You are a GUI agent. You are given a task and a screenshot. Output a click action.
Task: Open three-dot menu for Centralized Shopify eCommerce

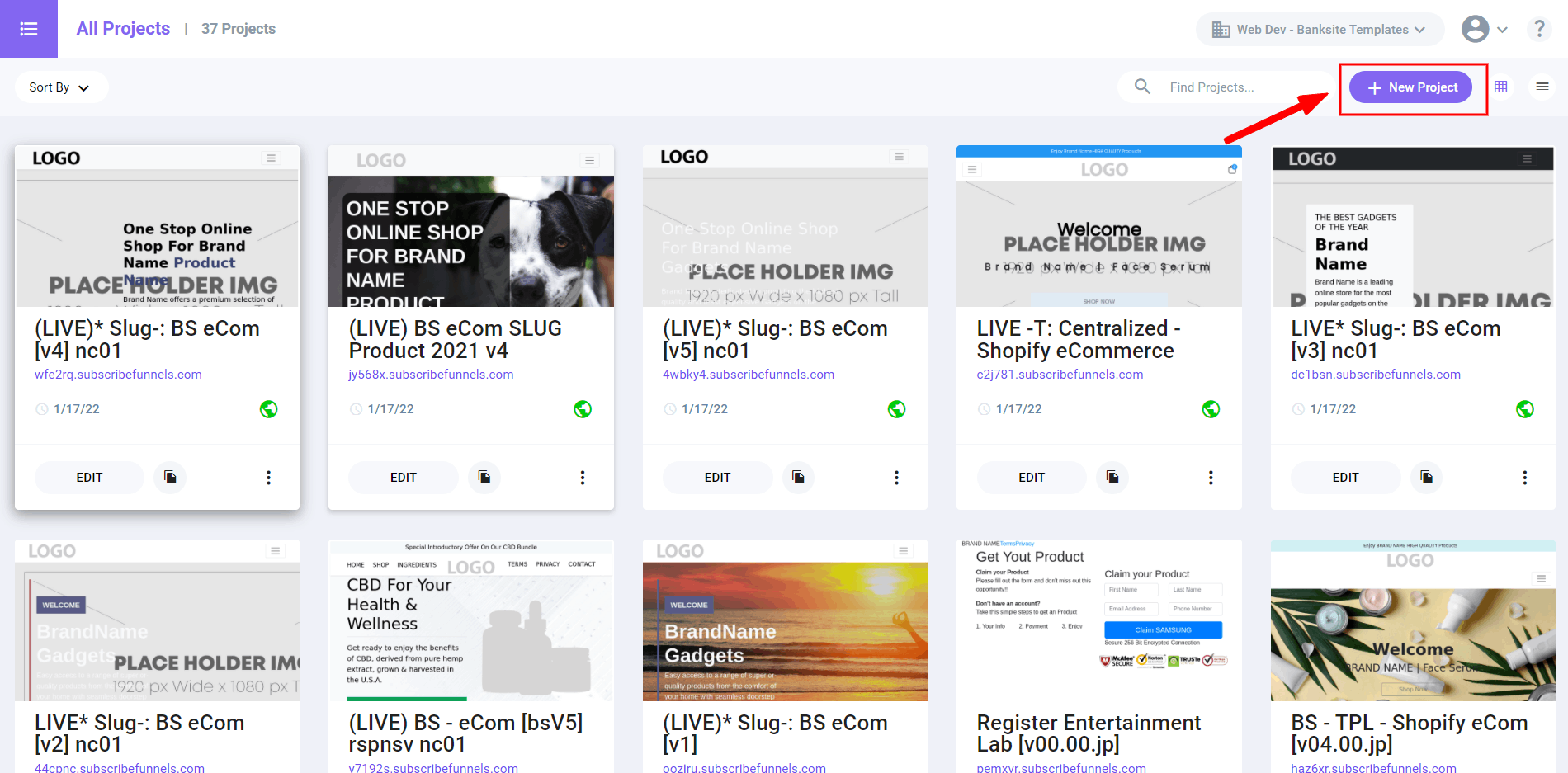coord(1210,478)
